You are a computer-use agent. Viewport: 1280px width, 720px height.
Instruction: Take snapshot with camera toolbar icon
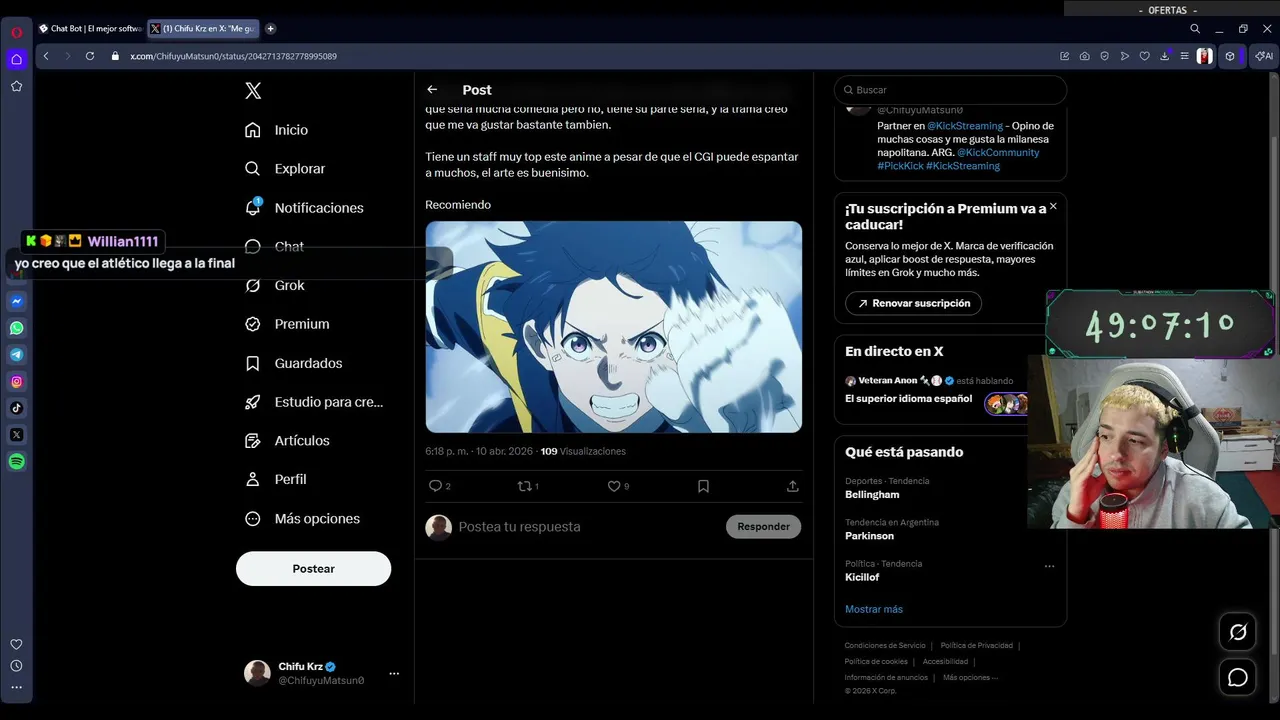tap(1085, 56)
